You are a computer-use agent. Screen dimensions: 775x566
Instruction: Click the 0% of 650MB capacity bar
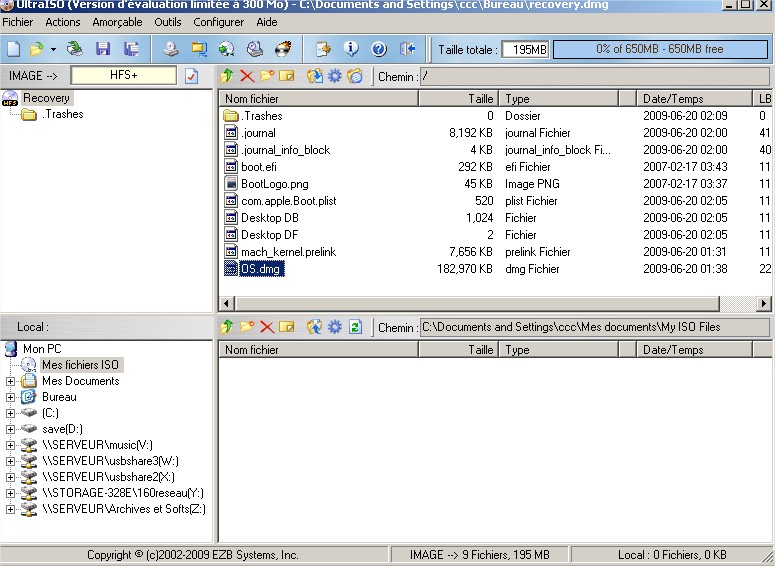pyautogui.click(x=660, y=49)
